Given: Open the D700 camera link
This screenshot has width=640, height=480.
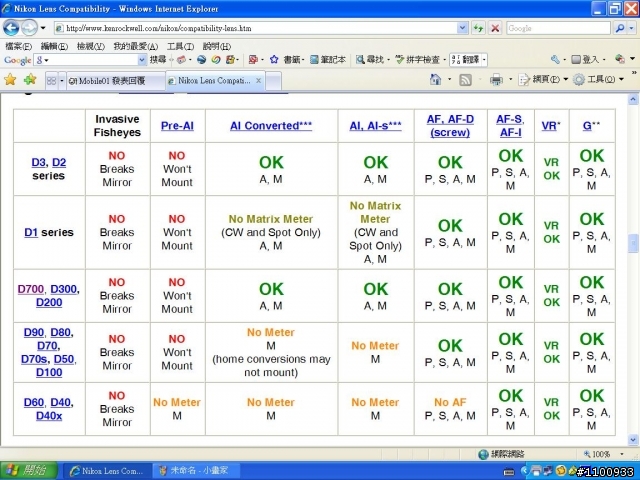Looking at the screenshot, I should click(x=31, y=289).
